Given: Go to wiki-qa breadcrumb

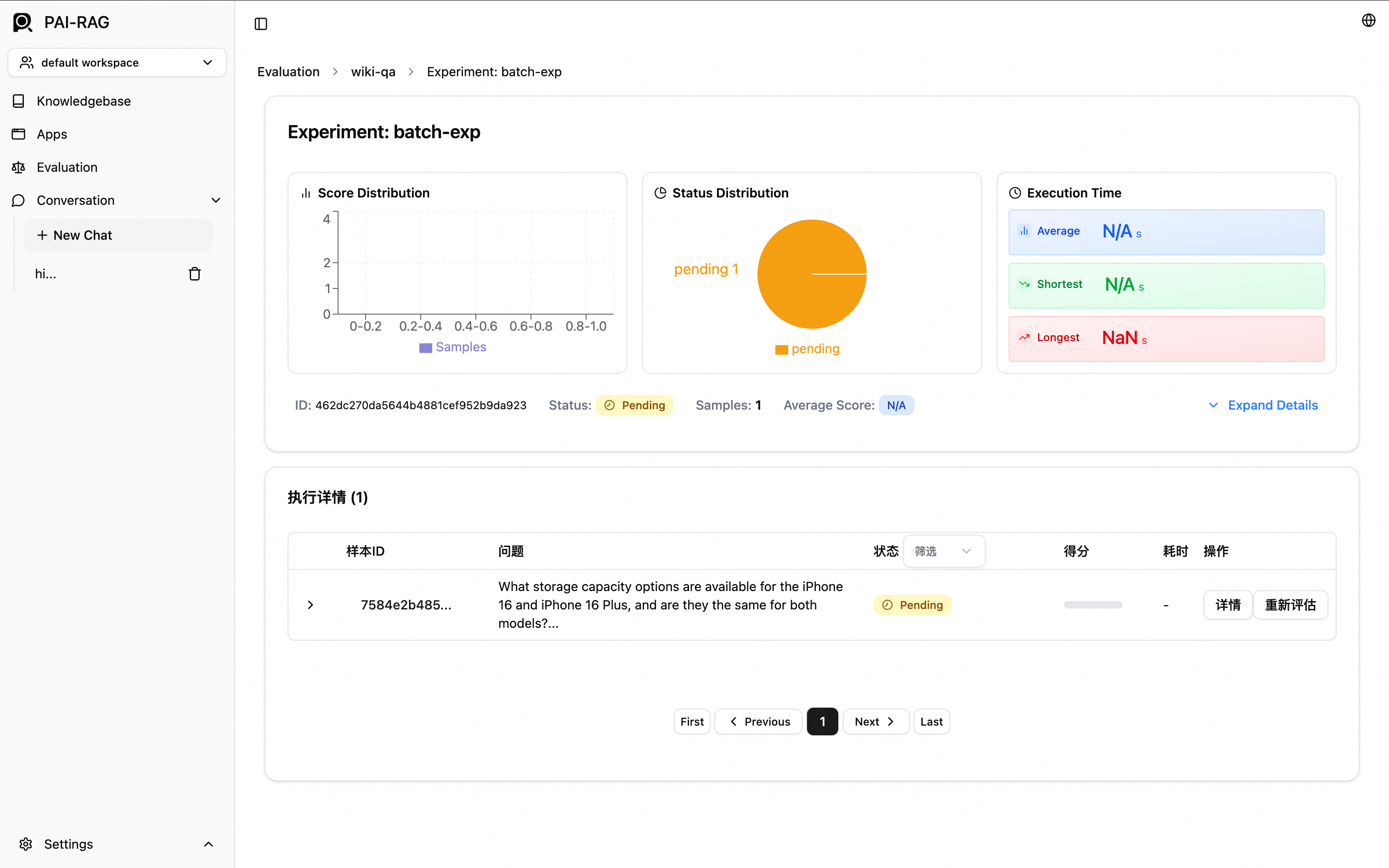Looking at the screenshot, I should [x=373, y=72].
